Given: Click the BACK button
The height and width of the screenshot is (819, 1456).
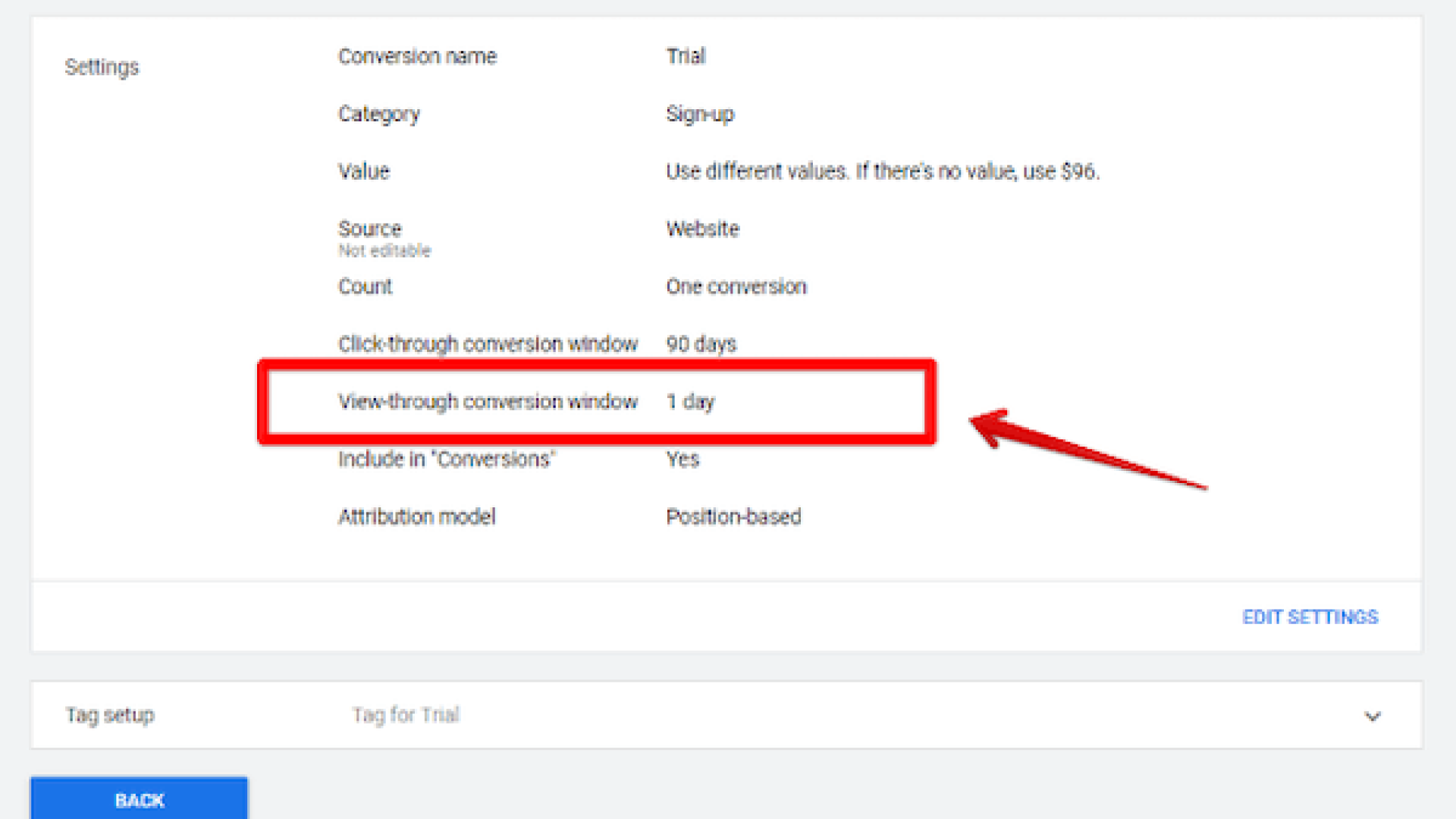Looking at the screenshot, I should (139, 799).
